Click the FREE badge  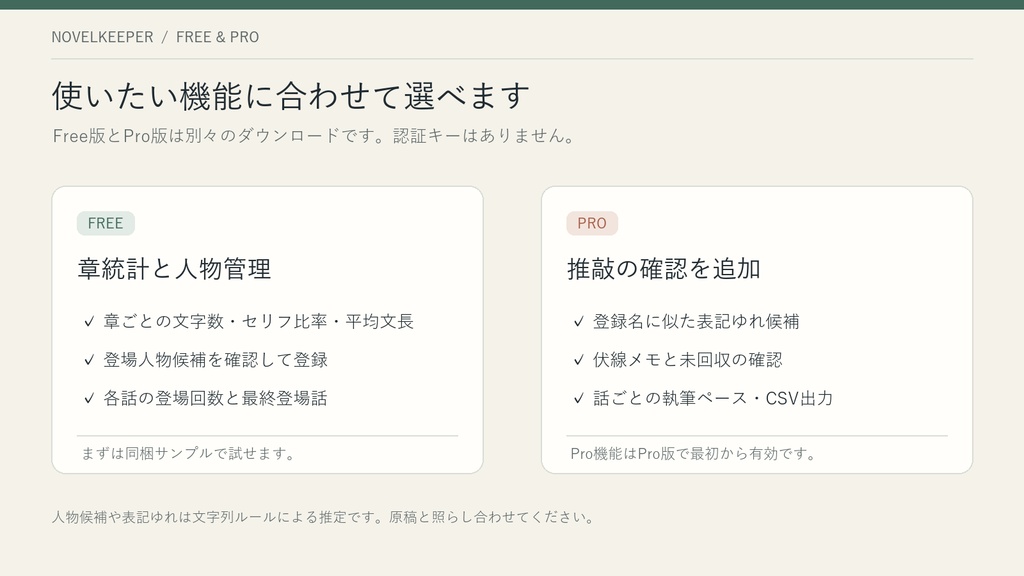coord(106,223)
